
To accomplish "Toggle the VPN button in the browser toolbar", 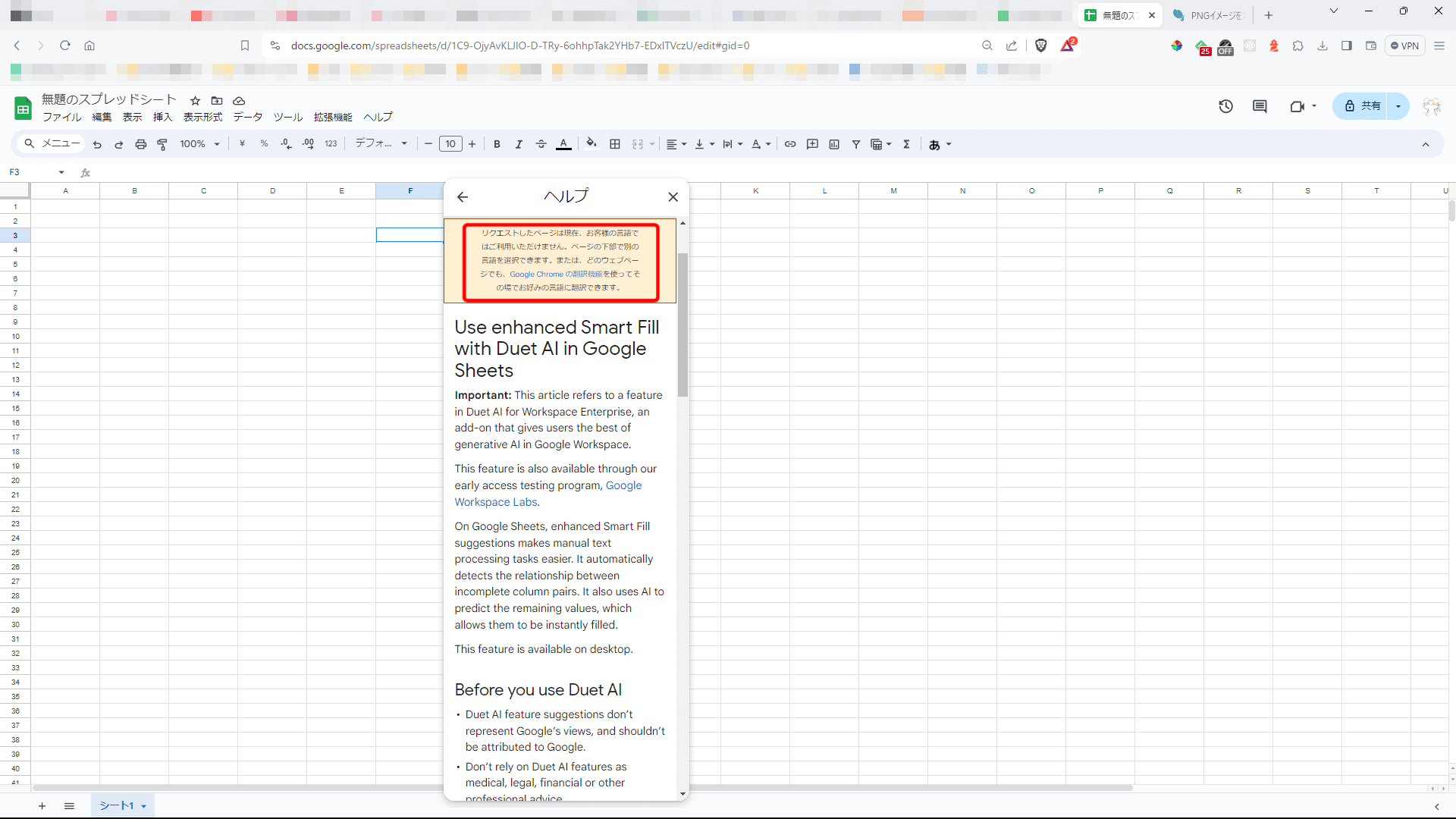I will tap(1405, 45).
